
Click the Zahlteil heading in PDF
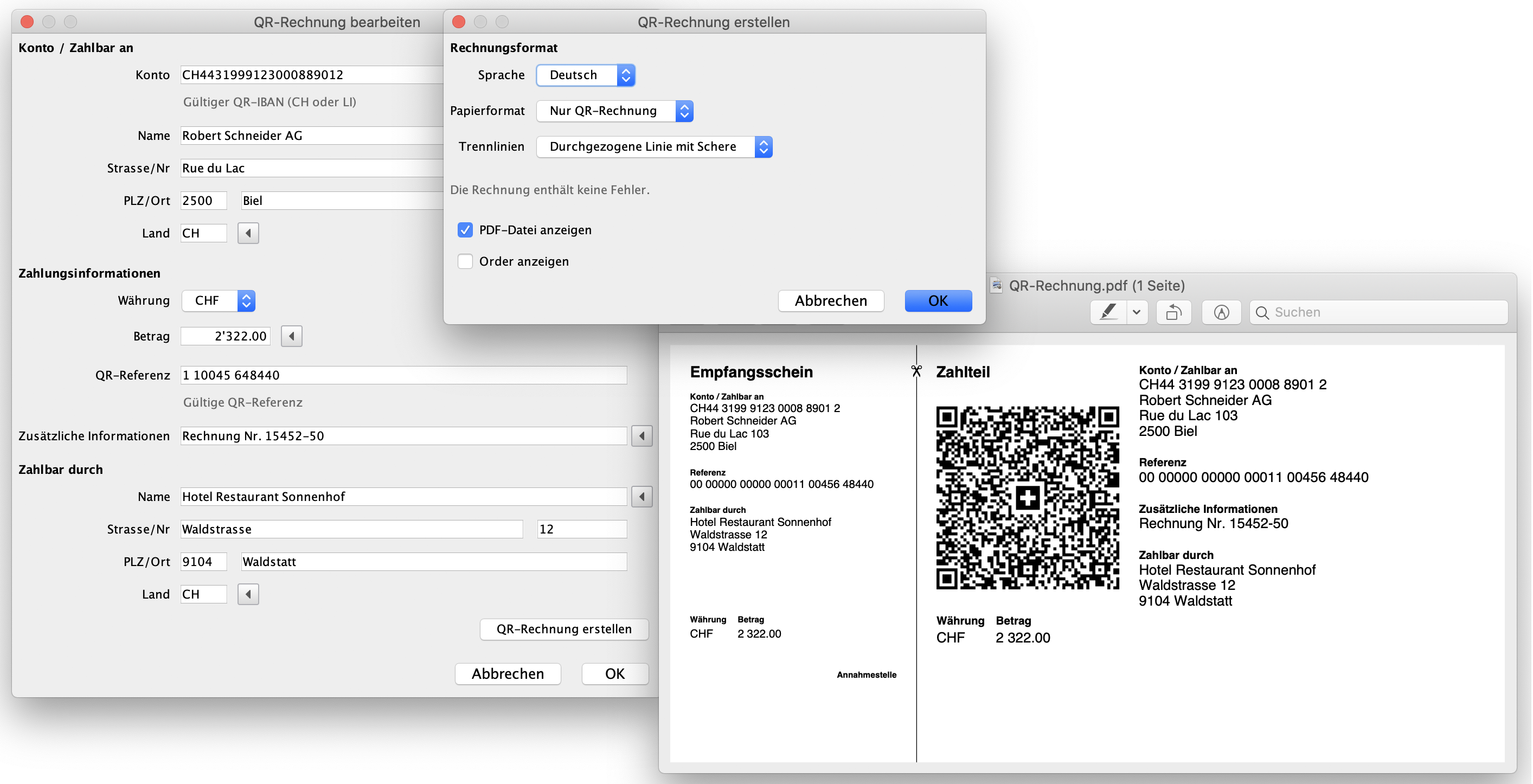coord(963,372)
